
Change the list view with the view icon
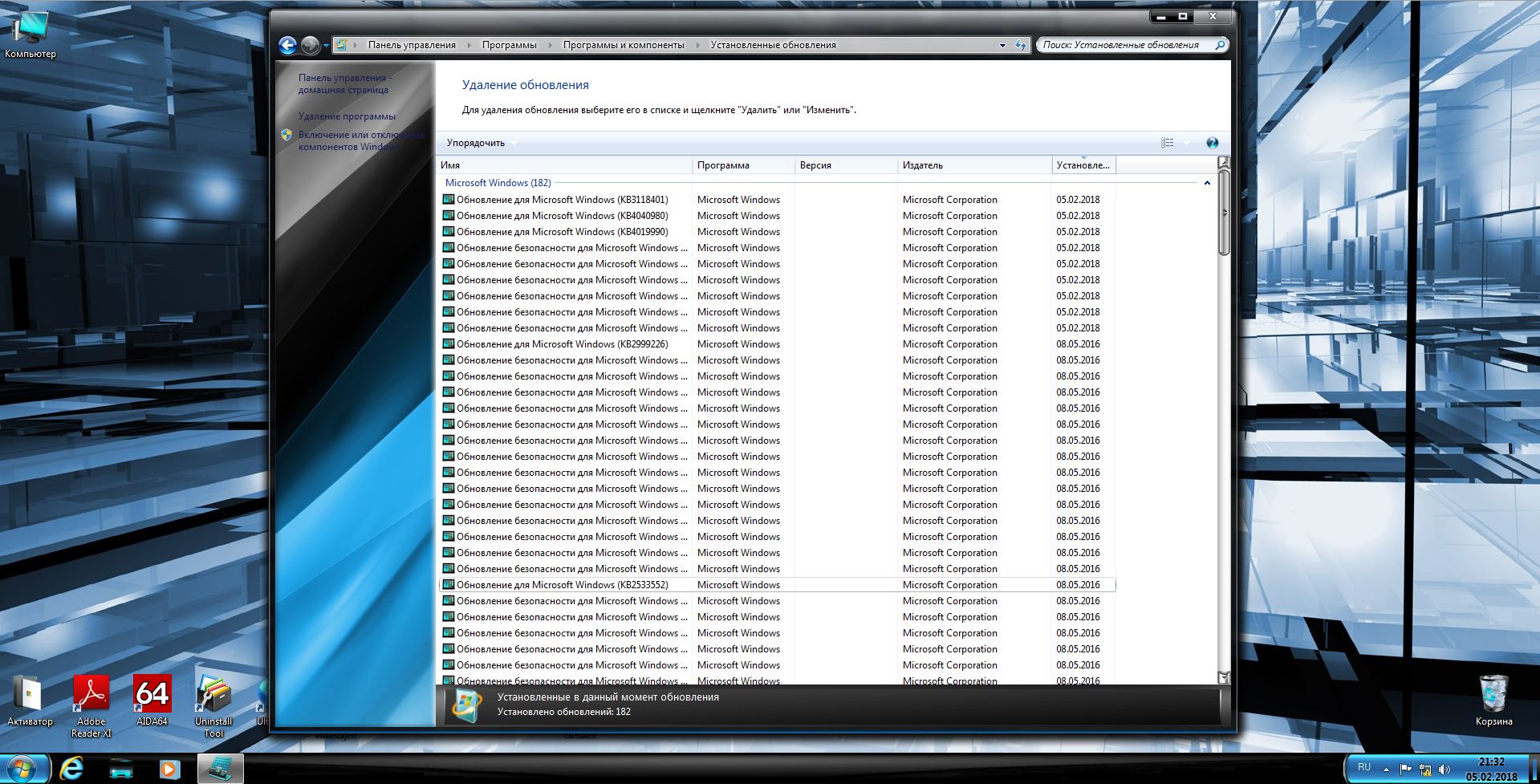(x=1168, y=143)
